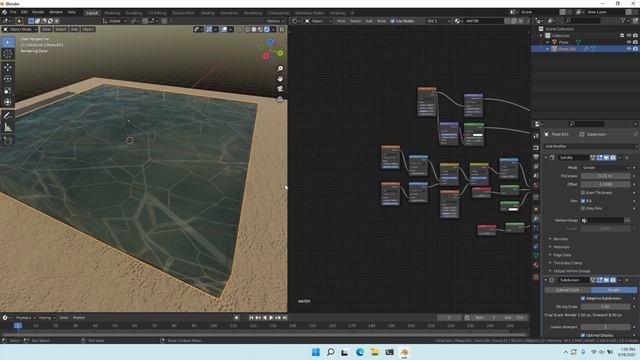Viewport: 640px width, 360px height.
Task: Enable the Only Rim checkbox
Action: pyautogui.click(x=583, y=208)
